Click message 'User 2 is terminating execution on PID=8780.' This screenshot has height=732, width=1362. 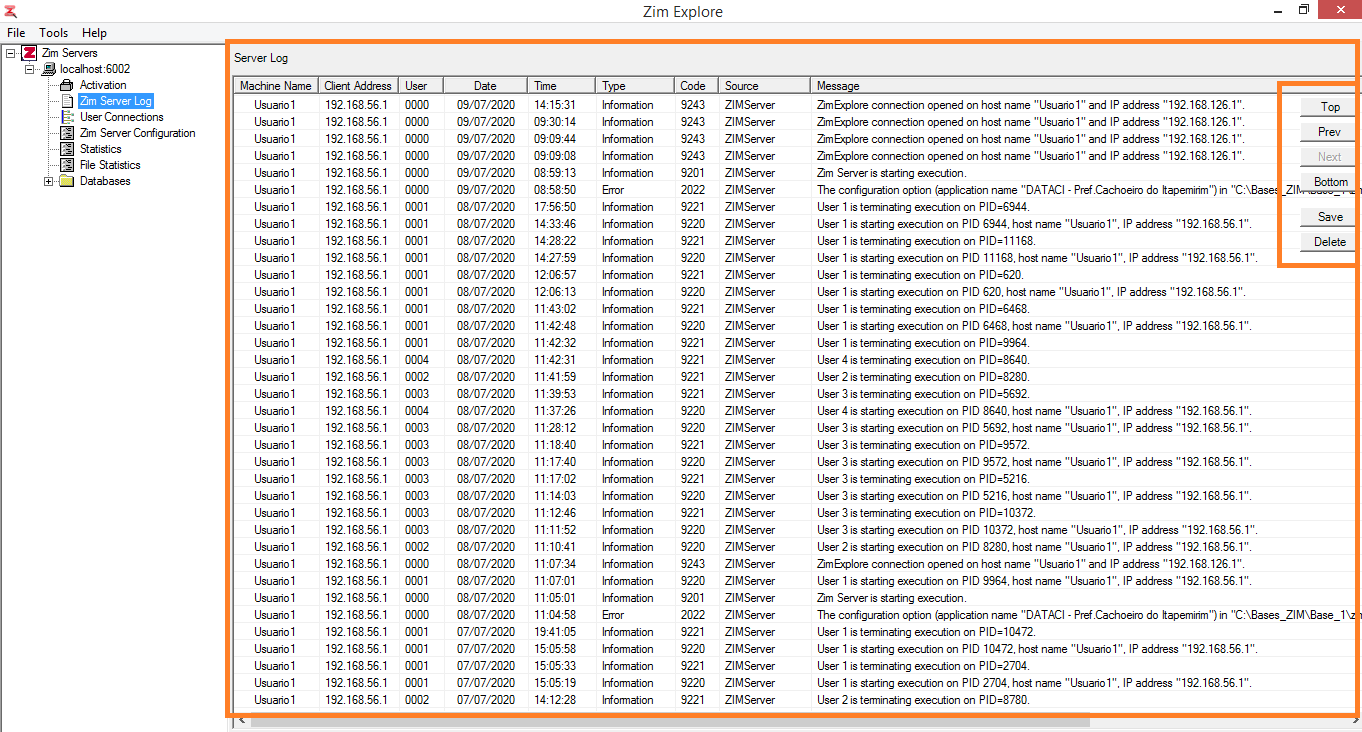point(923,700)
